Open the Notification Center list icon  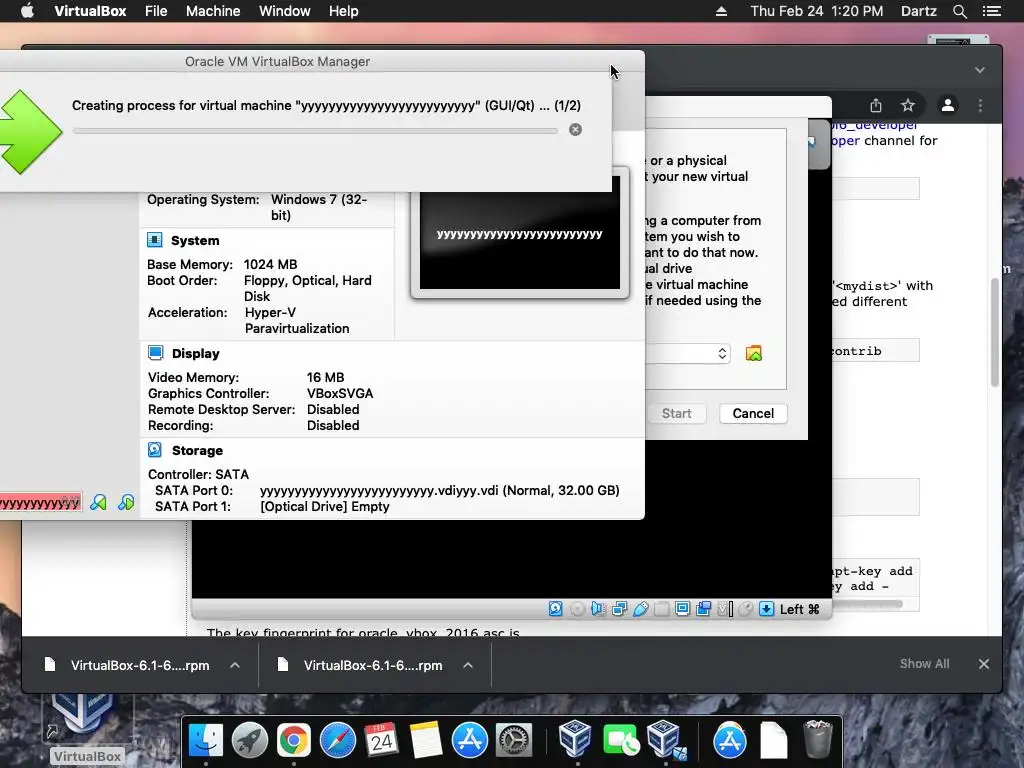991,11
